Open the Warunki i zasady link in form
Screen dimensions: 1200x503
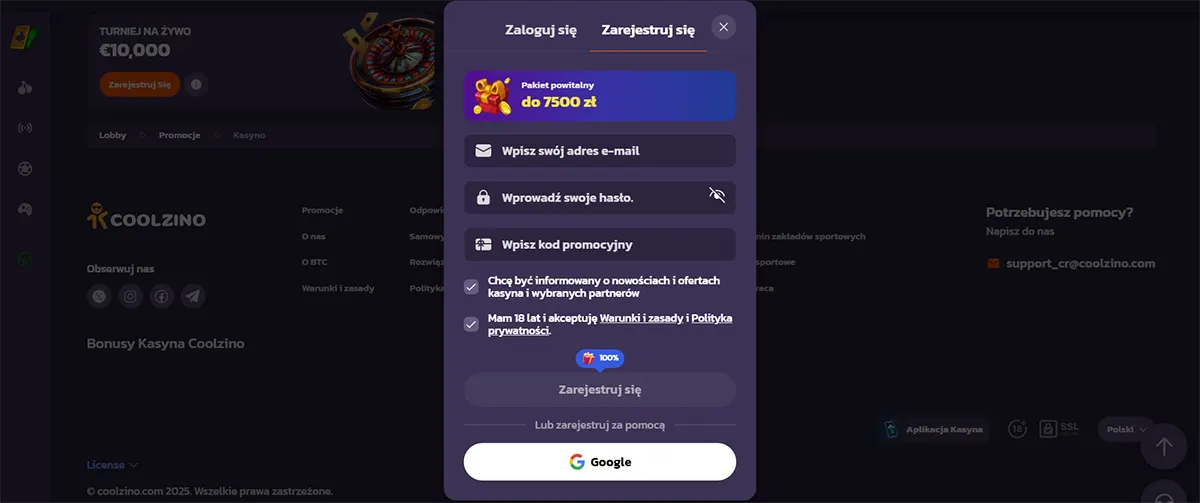pyautogui.click(x=641, y=318)
